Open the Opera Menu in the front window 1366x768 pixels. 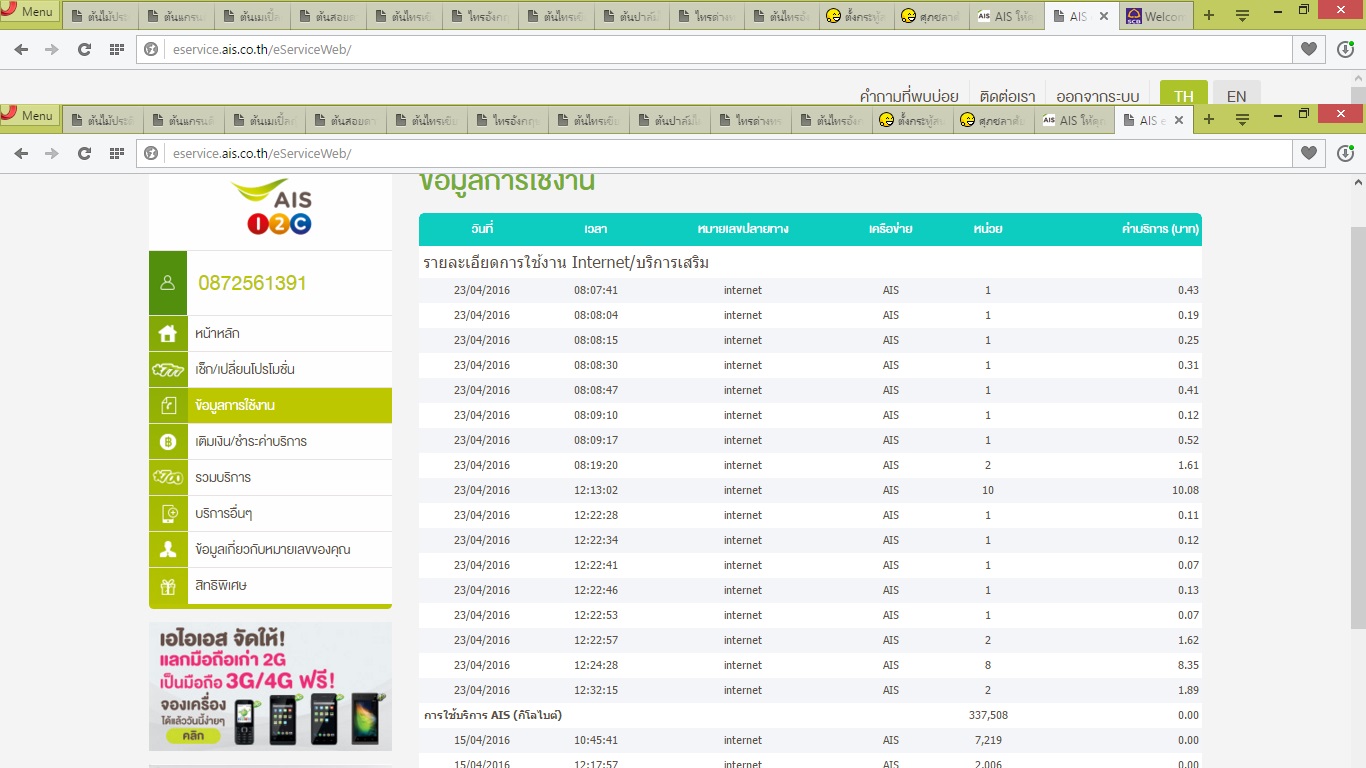pyautogui.click(x=30, y=115)
